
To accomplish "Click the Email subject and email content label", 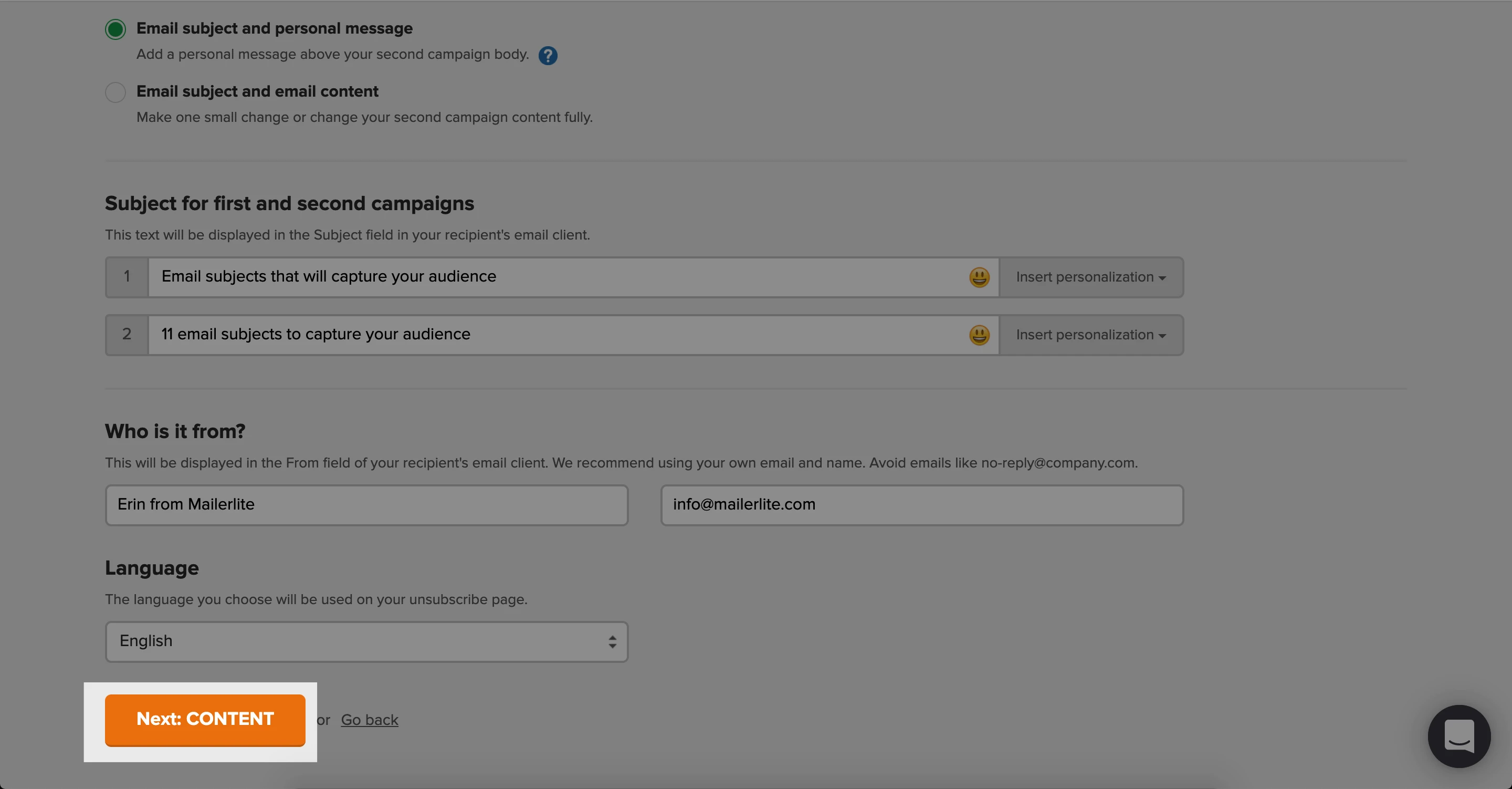I will tap(257, 91).
